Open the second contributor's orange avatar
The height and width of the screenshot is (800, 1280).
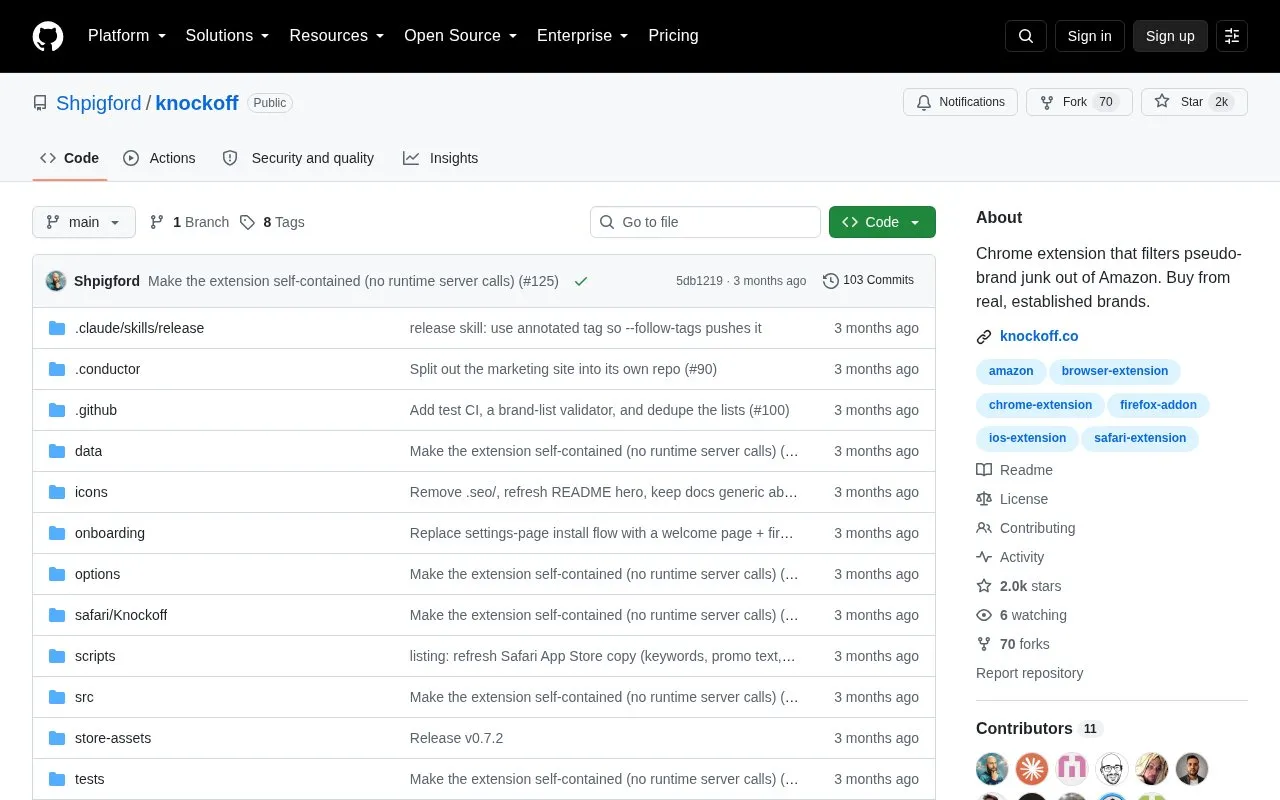point(1032,769)
